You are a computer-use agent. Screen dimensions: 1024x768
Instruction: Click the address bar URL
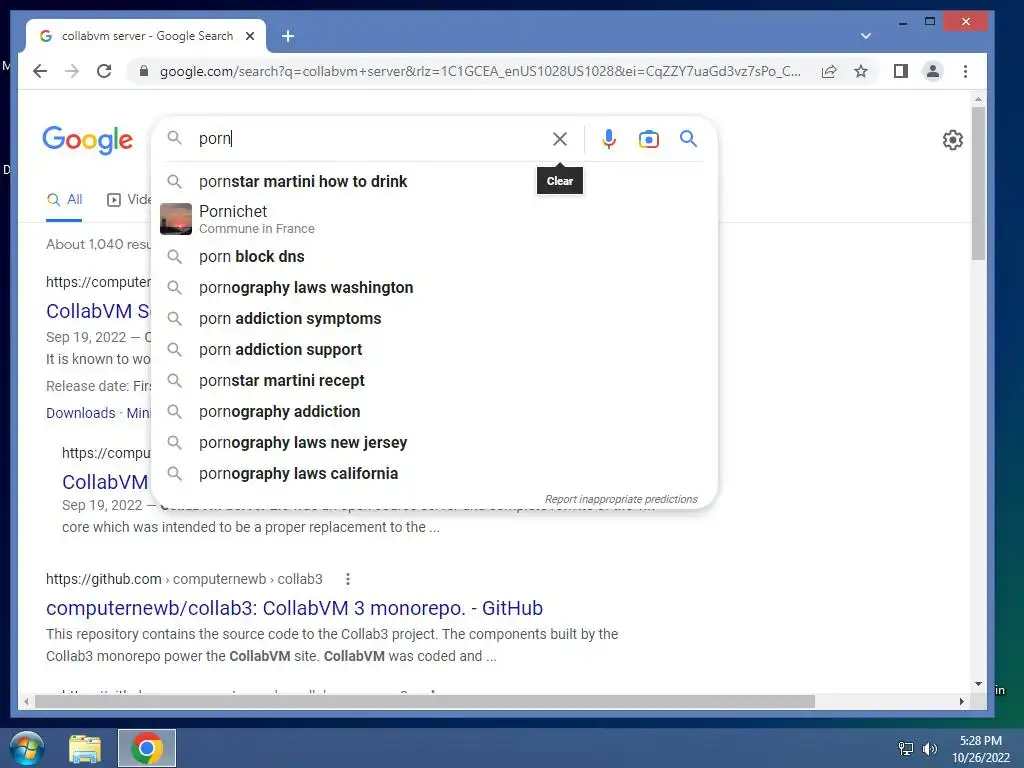pos(480,71)
